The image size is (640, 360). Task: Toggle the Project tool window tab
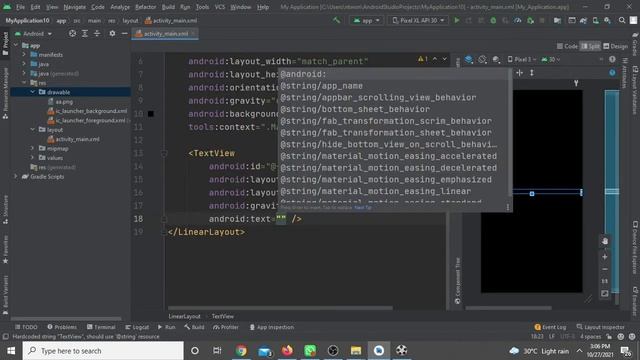click(x=5, y=44)
